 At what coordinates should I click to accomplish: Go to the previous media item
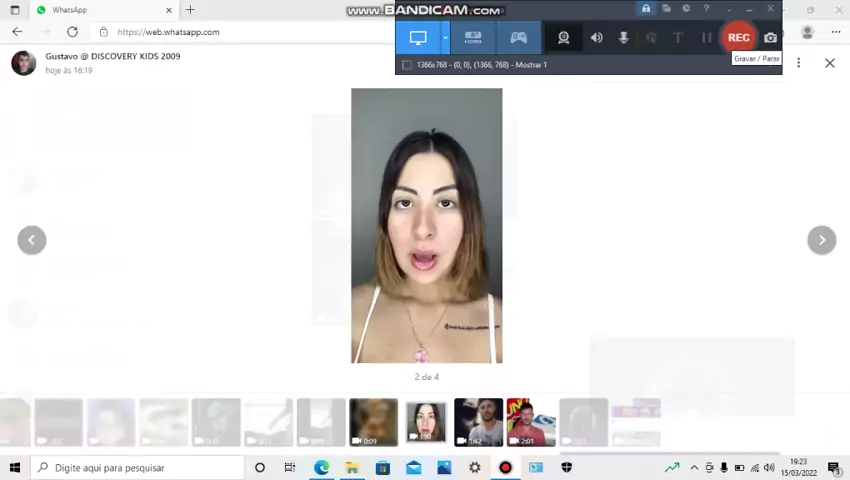click(32, 240)
